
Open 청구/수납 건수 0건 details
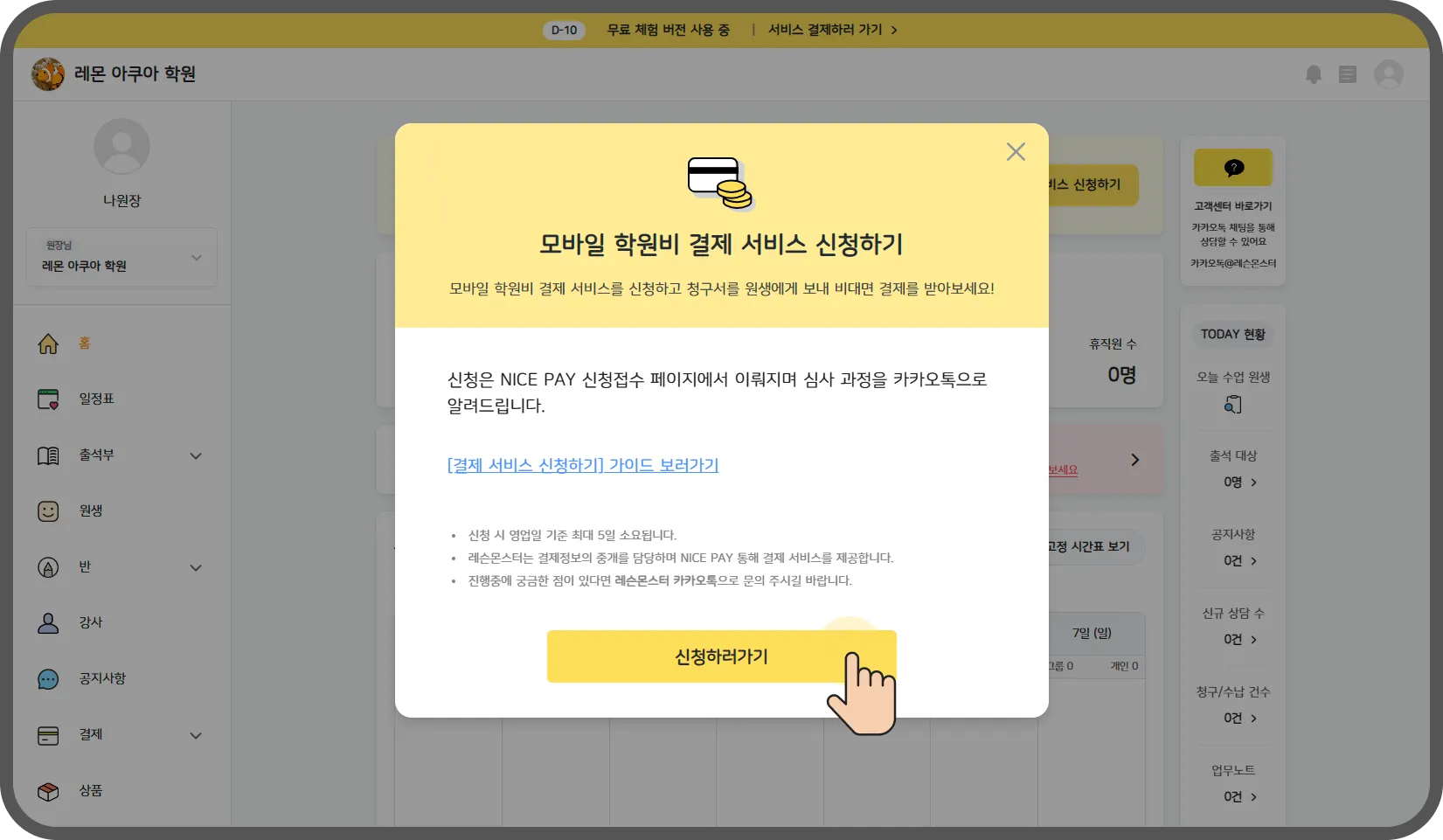[1240, 719]
